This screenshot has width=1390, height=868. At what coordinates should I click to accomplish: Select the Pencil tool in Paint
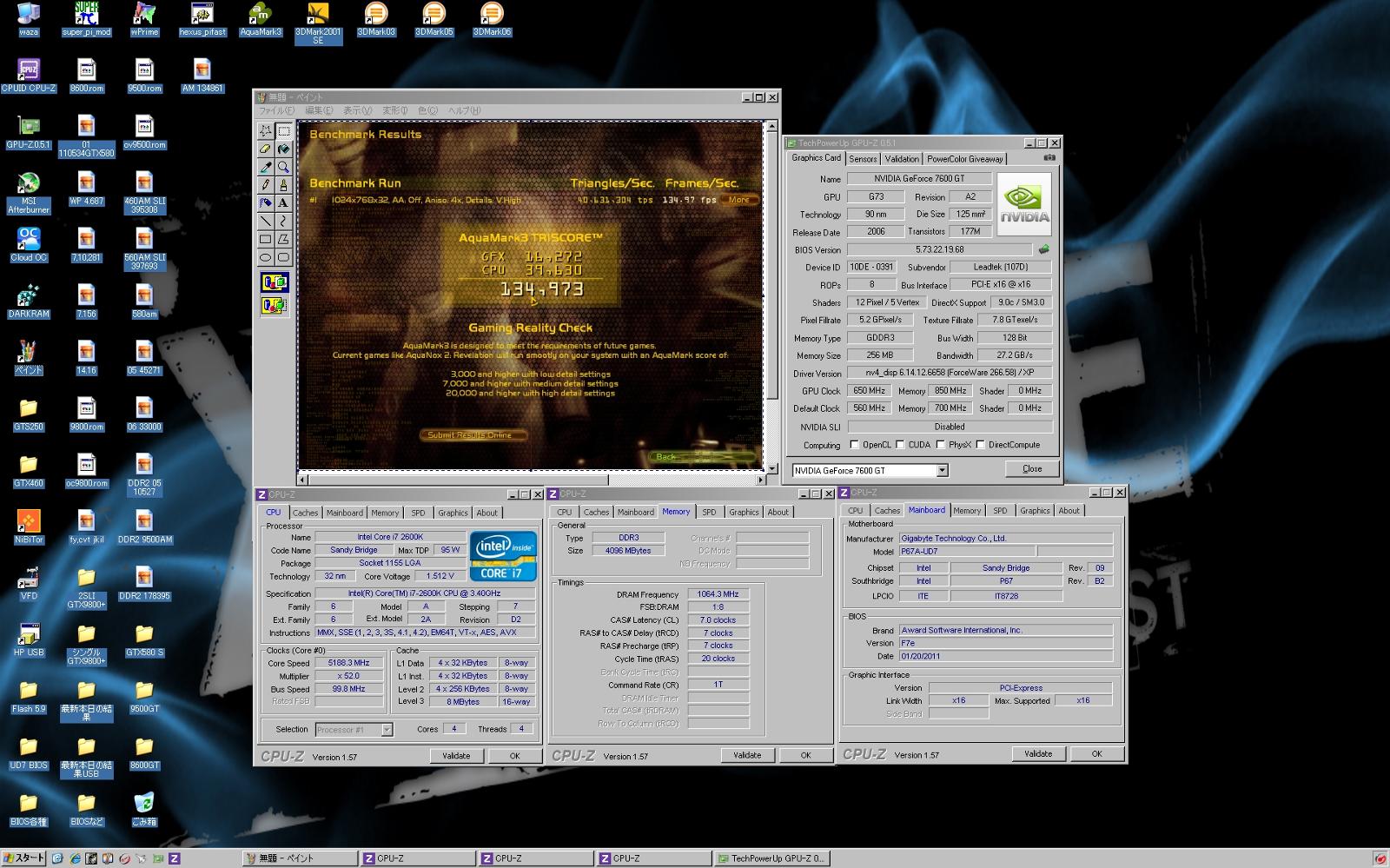click(x=266, y=185)
